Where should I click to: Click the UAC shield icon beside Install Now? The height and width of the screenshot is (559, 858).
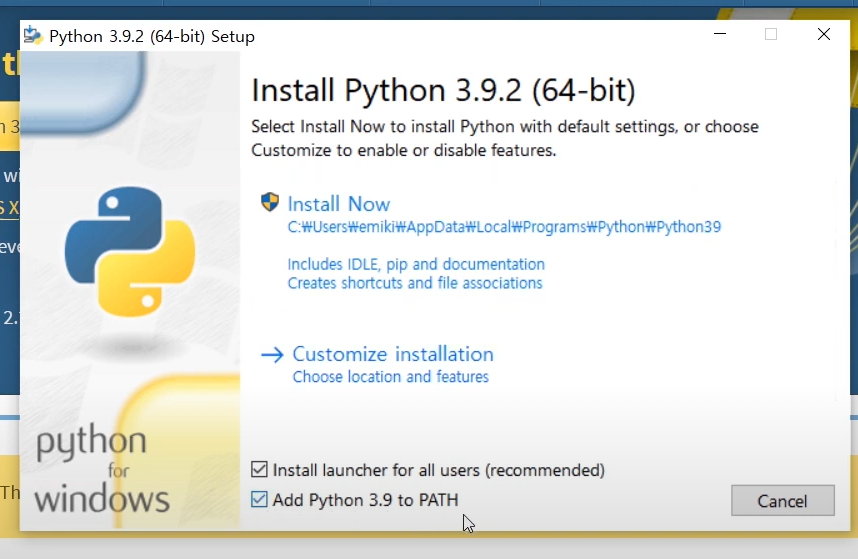click(x=270, y=202)
